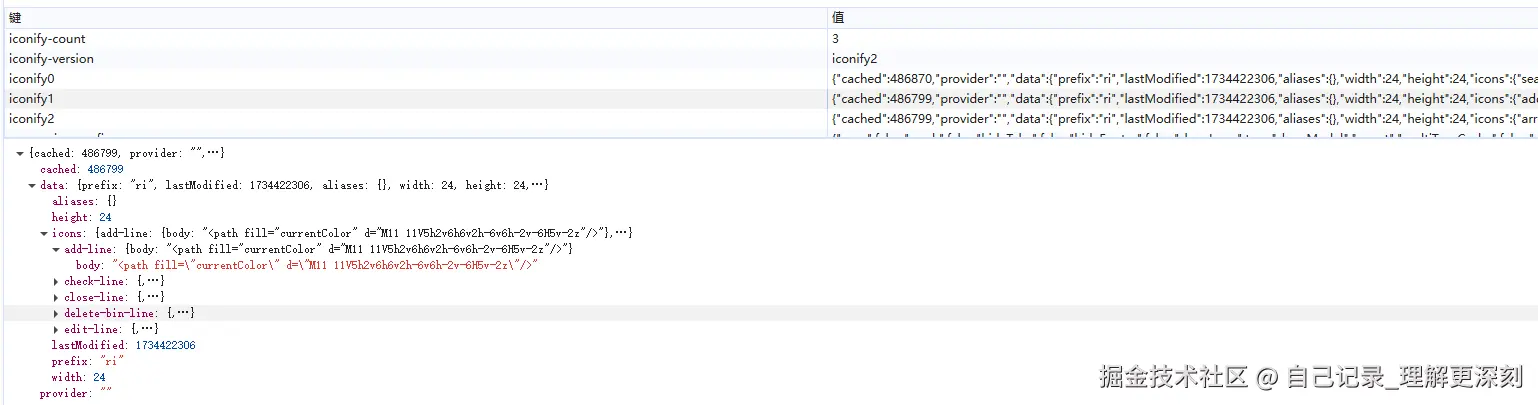Image resolution: width=1538 pixels, height=405 pixels.
Task: Click the 键 column header
Action: click(15, 18)
